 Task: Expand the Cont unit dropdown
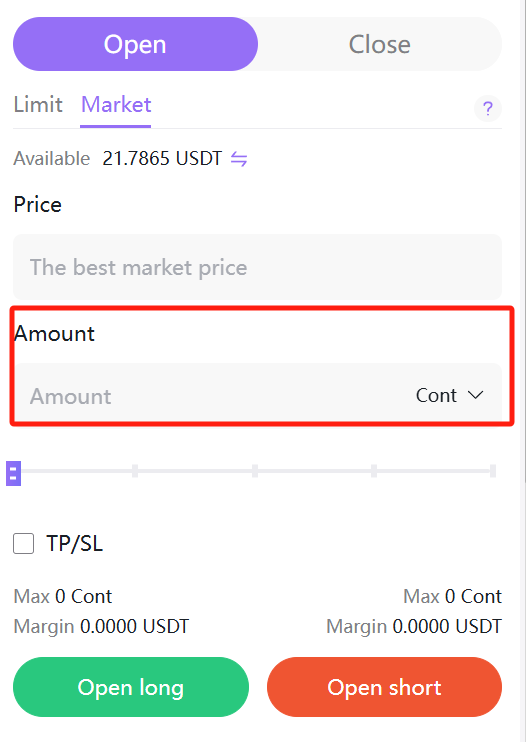pos(449,396)
